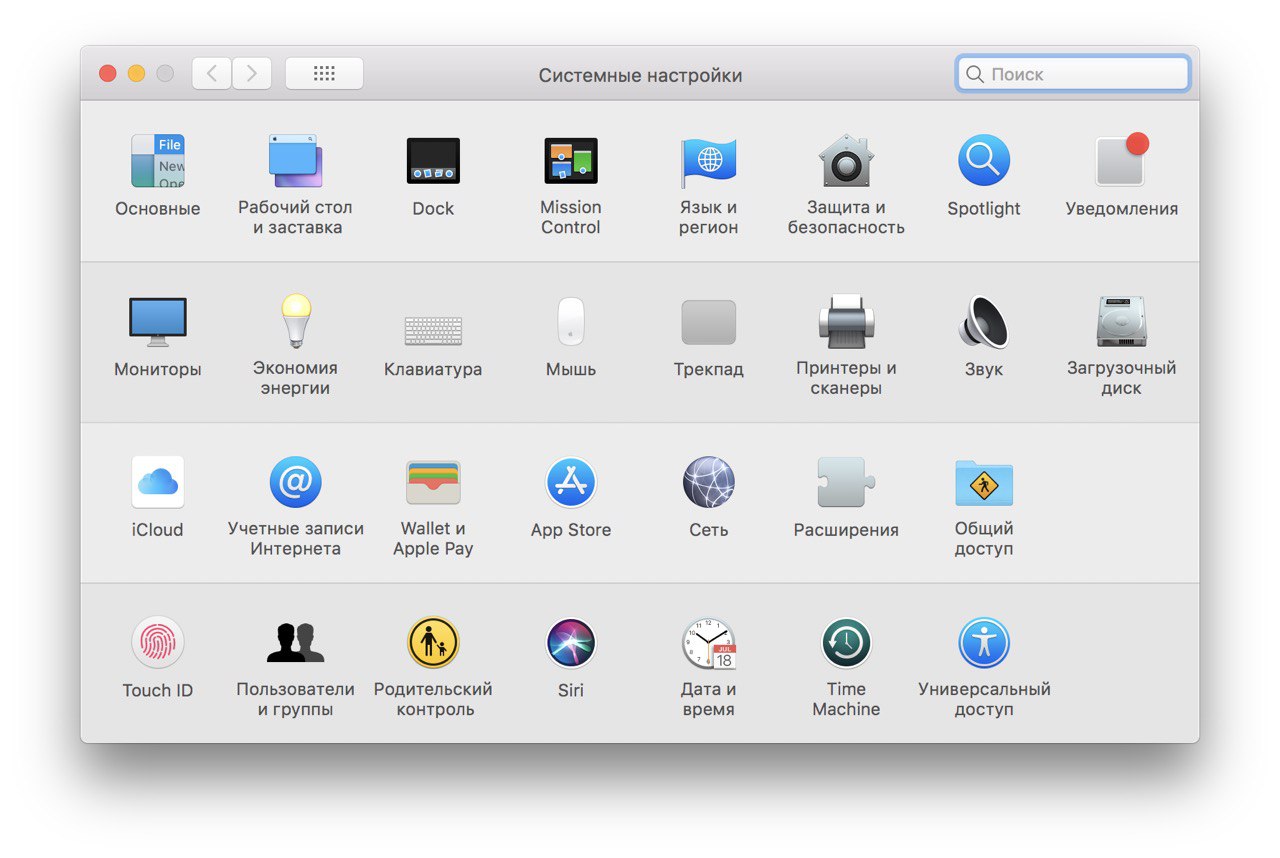Close the Системные настройки window
Image resolution: width=1280 pixels, height=858 pixels.
point(108,74)
